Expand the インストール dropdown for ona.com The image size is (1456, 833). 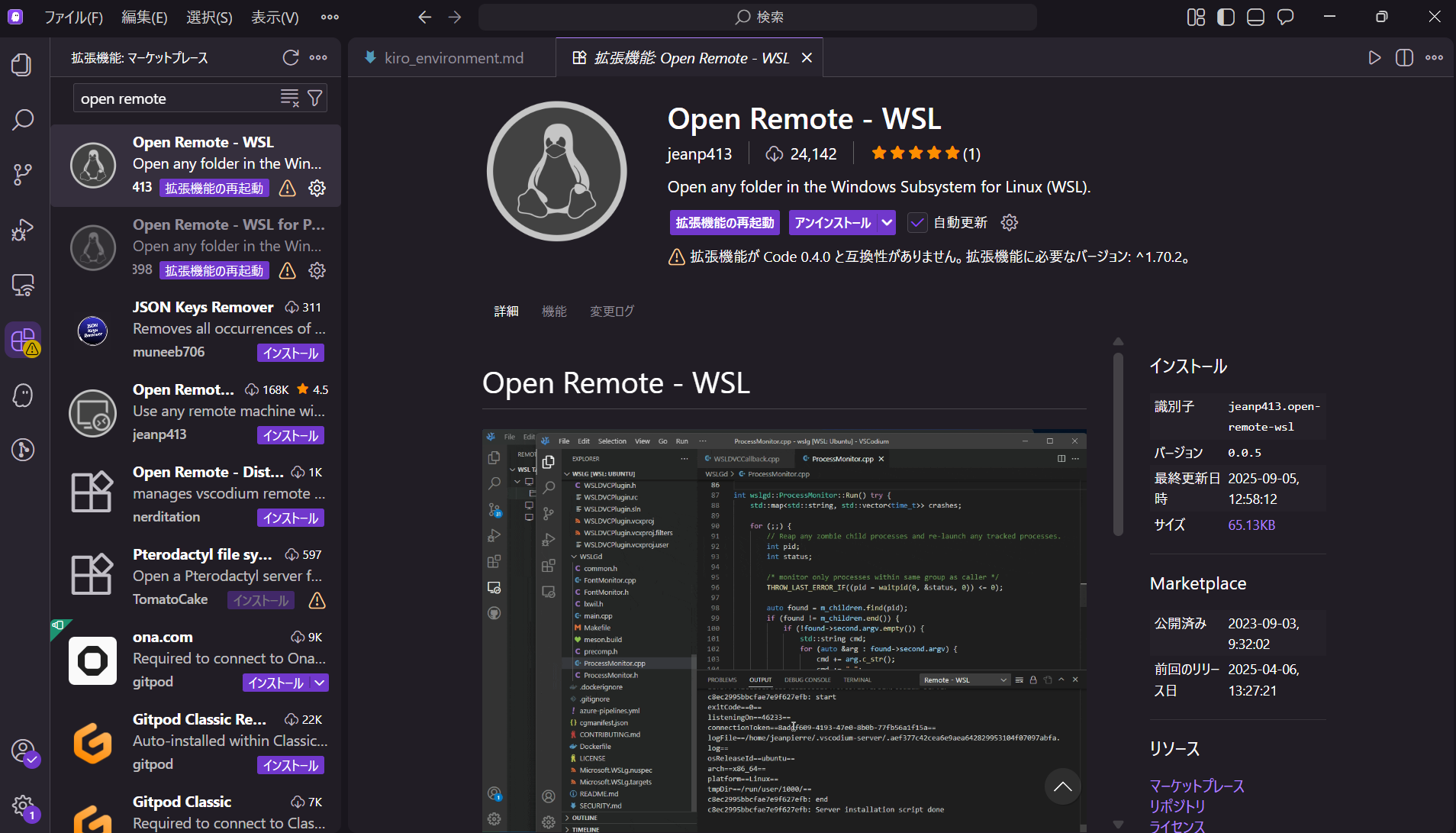coord(320,682)
